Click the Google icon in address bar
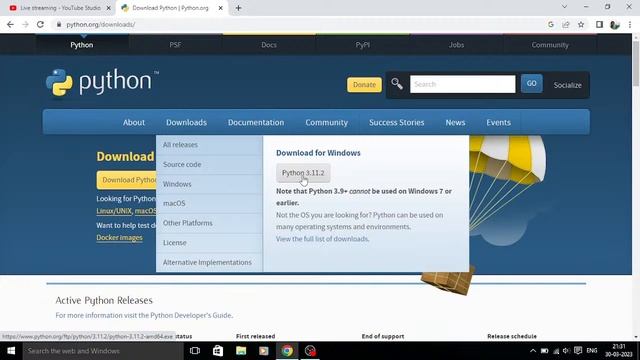 [x=551, y=24]
